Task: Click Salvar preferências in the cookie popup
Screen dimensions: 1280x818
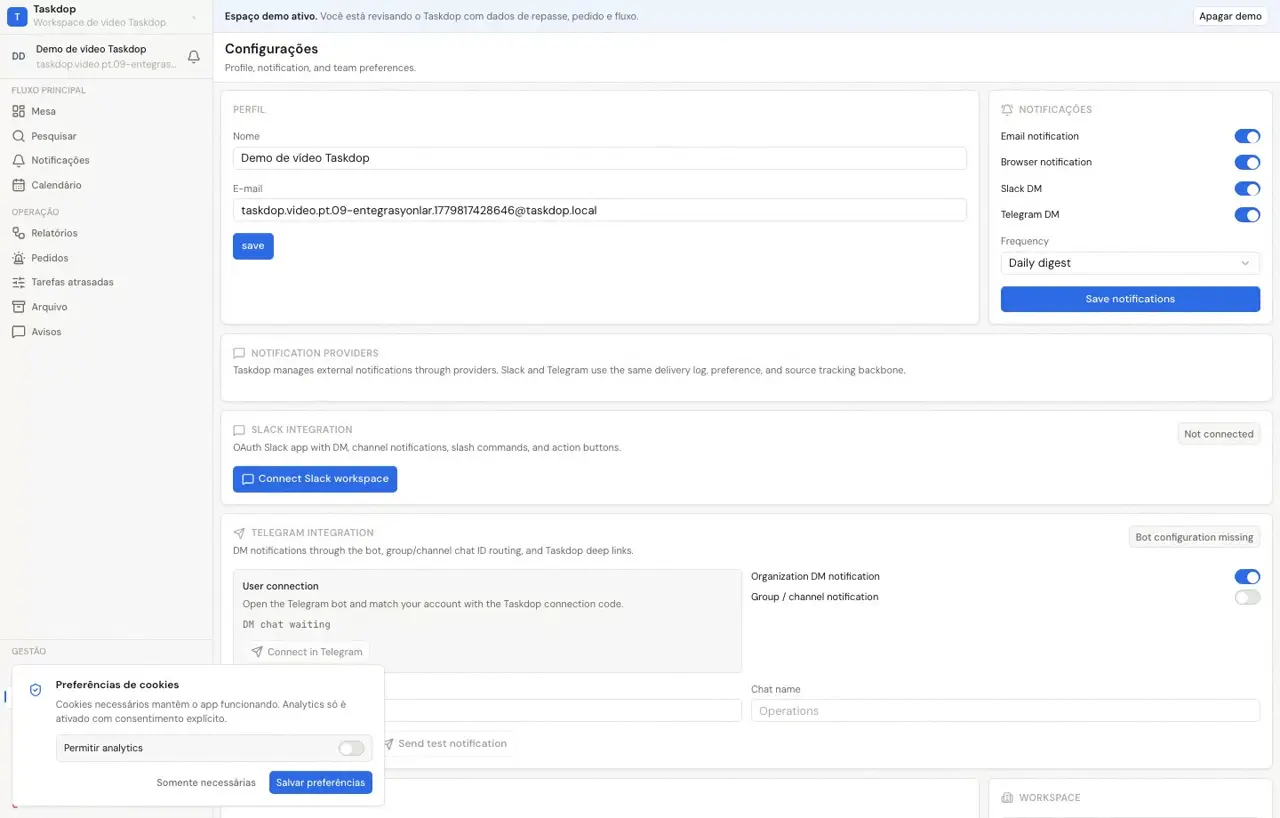Action: (321, 782)
